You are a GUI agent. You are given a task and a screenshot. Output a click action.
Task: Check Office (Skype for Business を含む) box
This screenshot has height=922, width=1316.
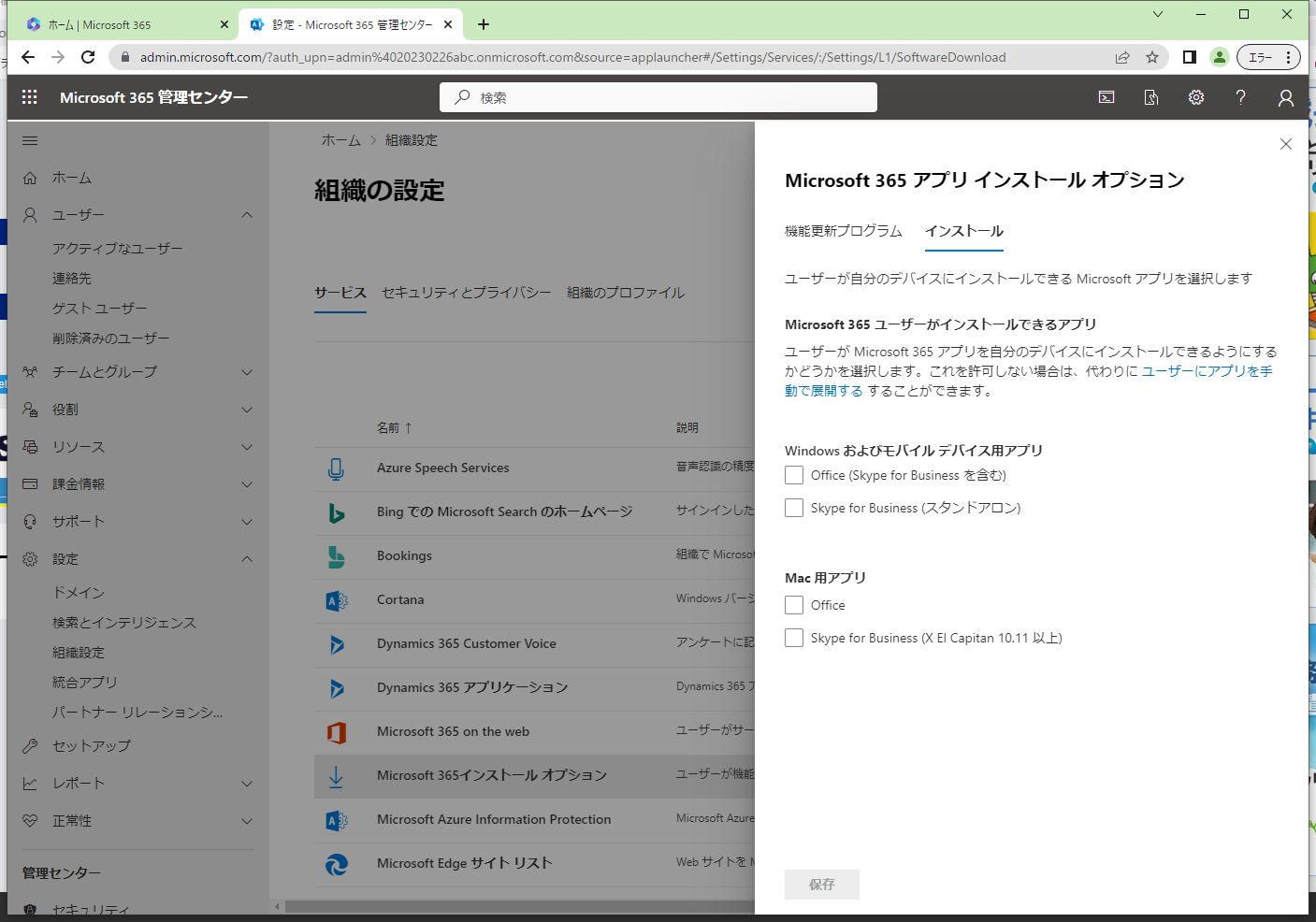794,475
